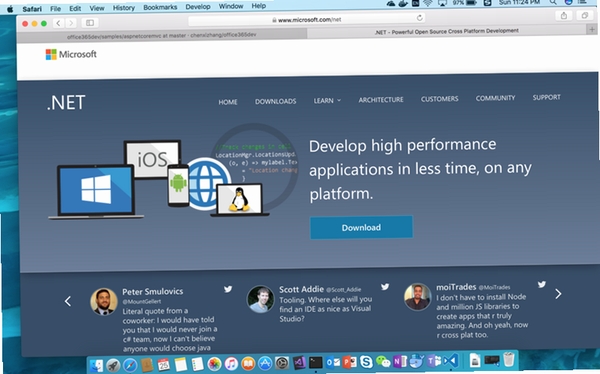Open the File menu
The height and width of the screenshot is (374, 600).
(55, 8)
